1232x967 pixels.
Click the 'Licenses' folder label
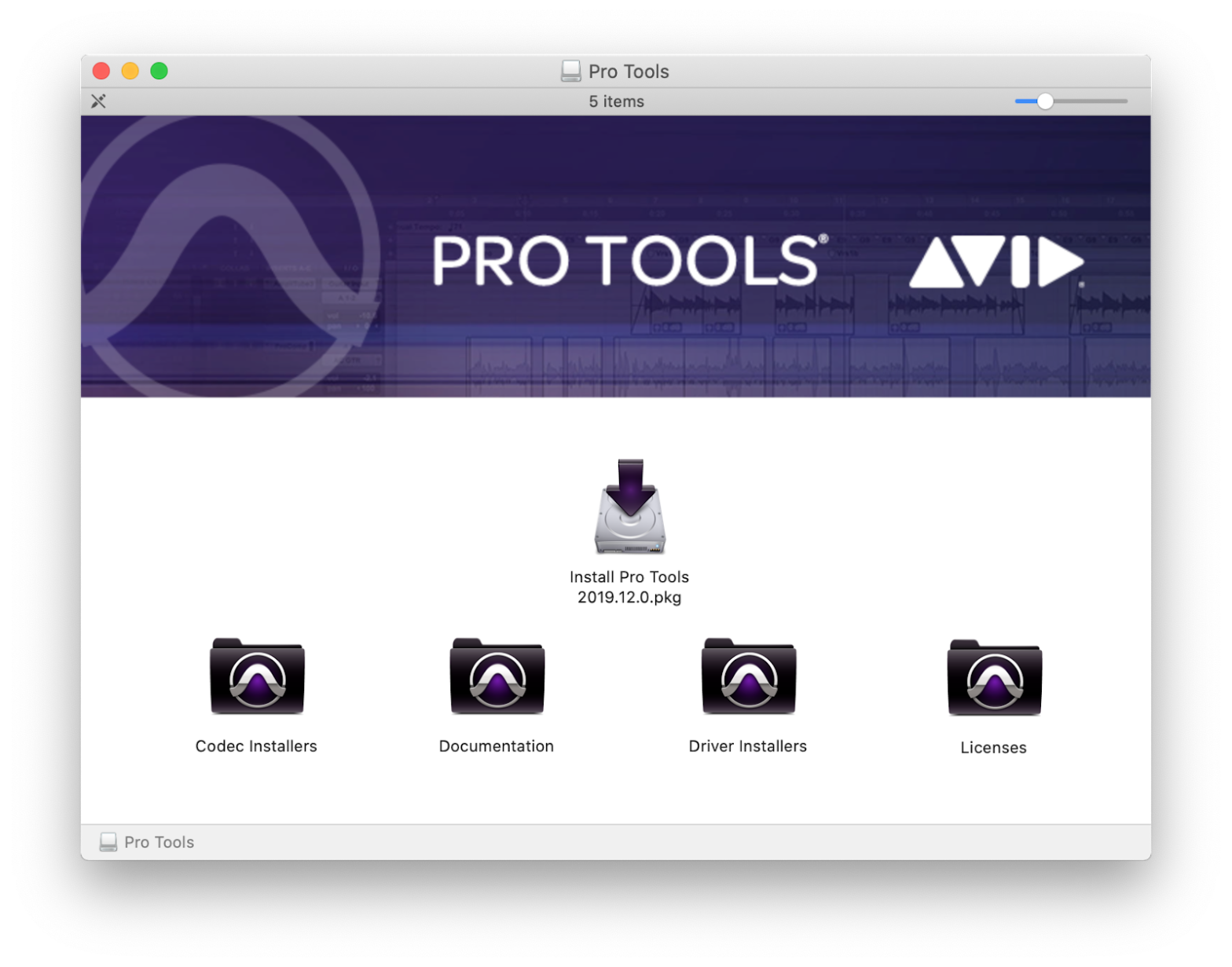(x=994, y=748)
